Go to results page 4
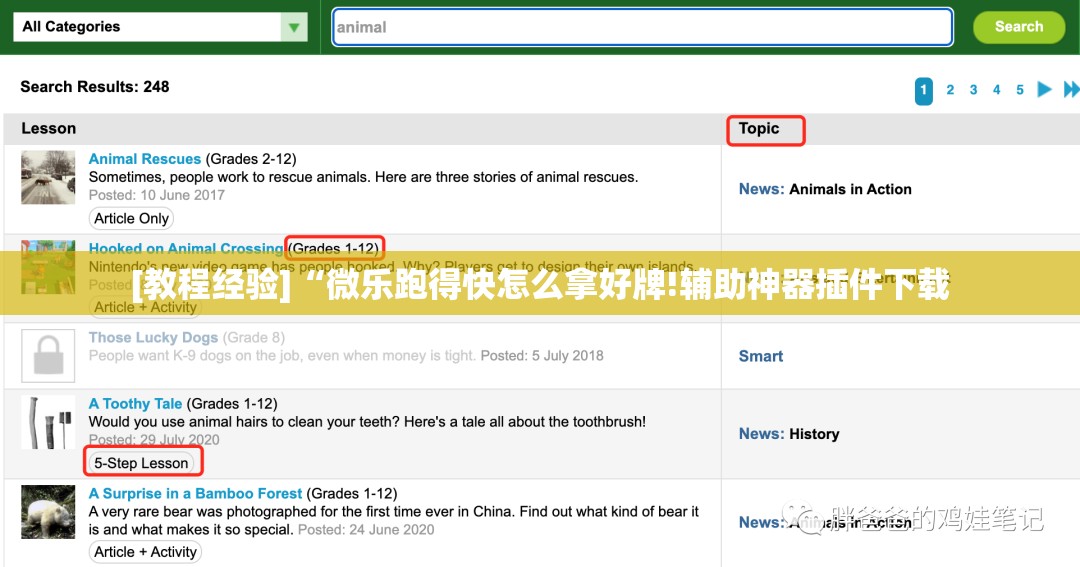Screen dimensions: 1080x567 [x=996, y=90]
